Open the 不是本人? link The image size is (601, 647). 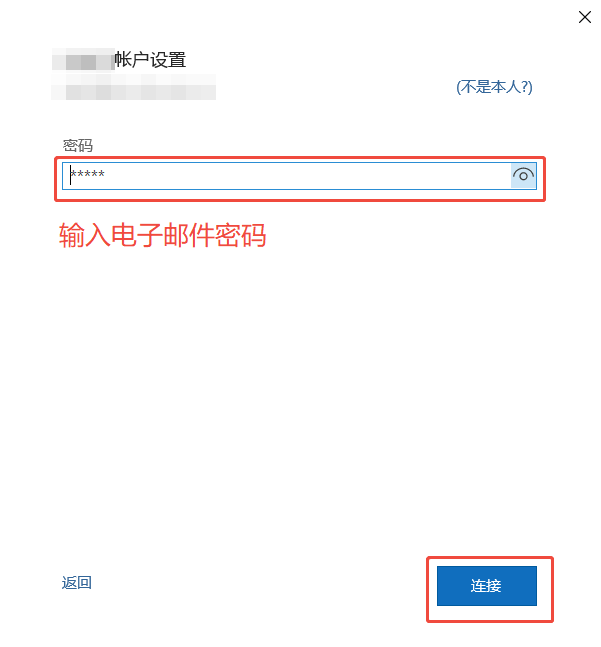(494, 87)
